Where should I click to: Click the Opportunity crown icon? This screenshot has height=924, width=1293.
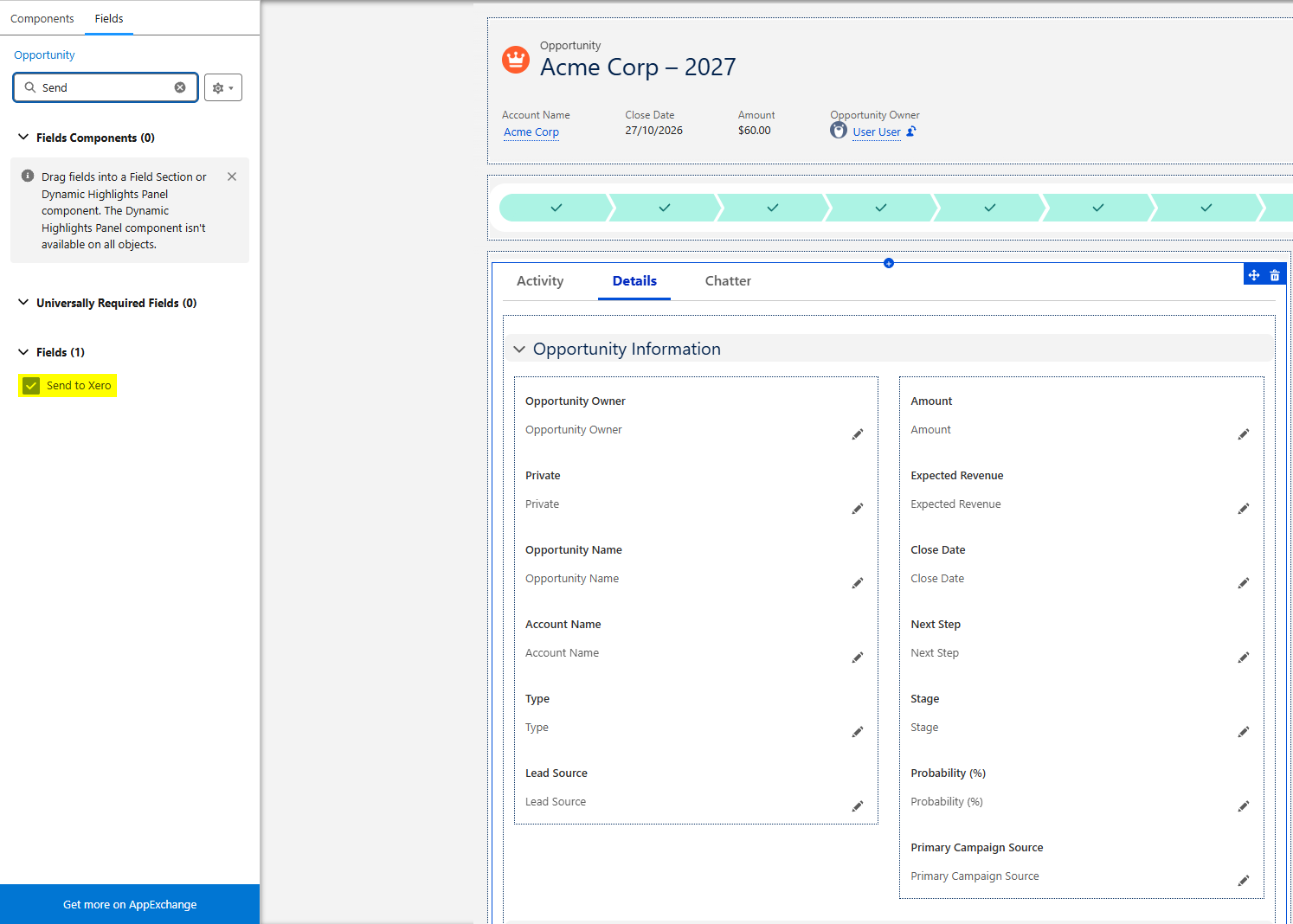point(515,60)
